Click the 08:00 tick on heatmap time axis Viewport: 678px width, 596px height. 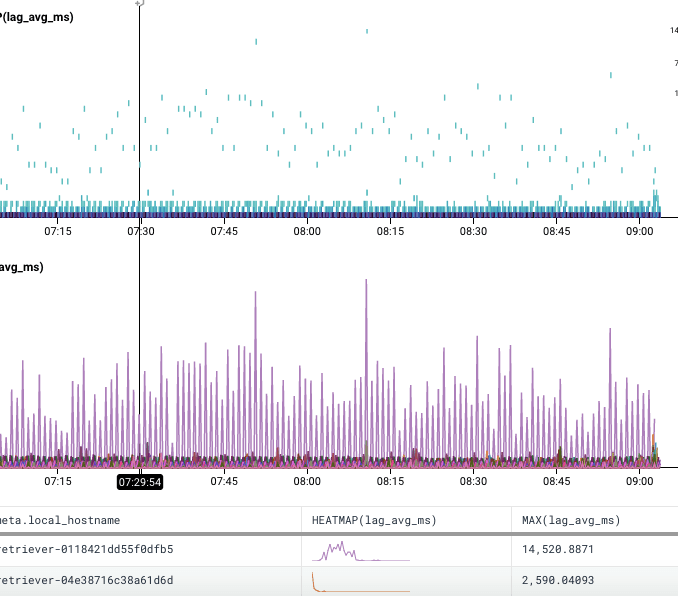pos(307,231)
